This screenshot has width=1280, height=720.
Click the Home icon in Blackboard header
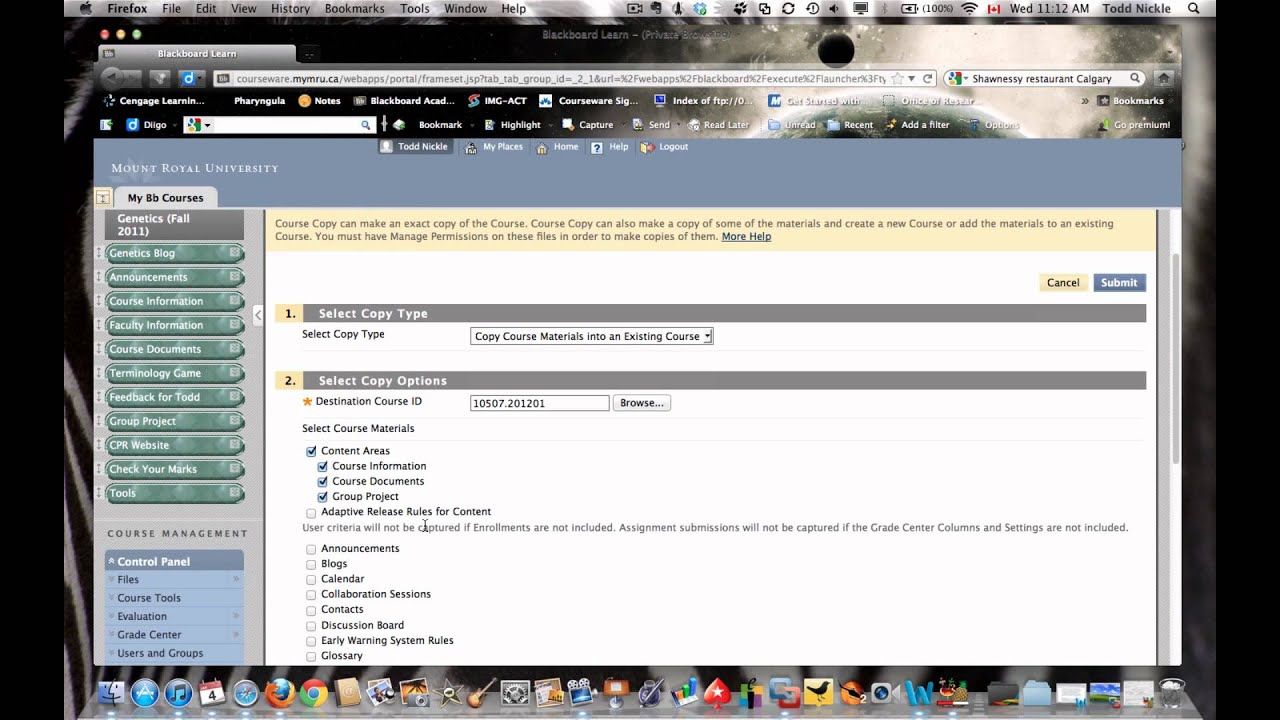[x=541, y=147]
